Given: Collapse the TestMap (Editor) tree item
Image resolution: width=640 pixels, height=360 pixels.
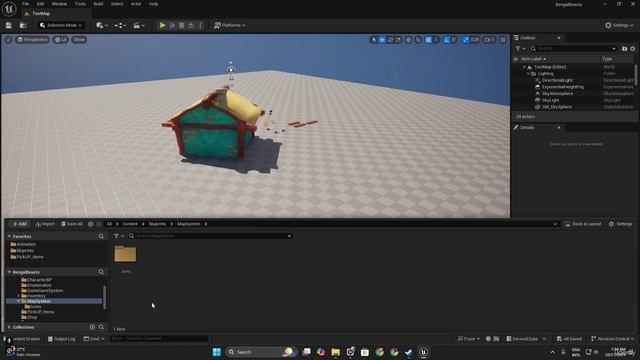Looking at the screenshot, I should click(524, 67).
